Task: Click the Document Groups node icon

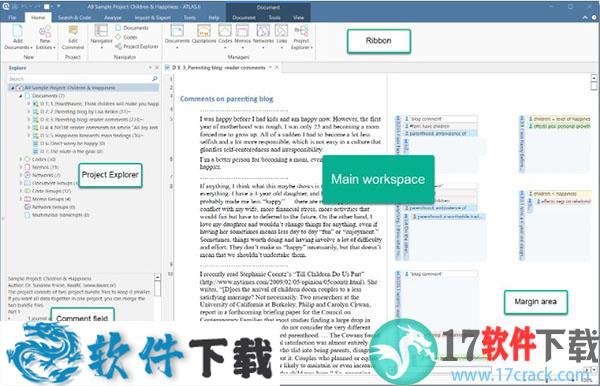Action: [x=27, y=183]
